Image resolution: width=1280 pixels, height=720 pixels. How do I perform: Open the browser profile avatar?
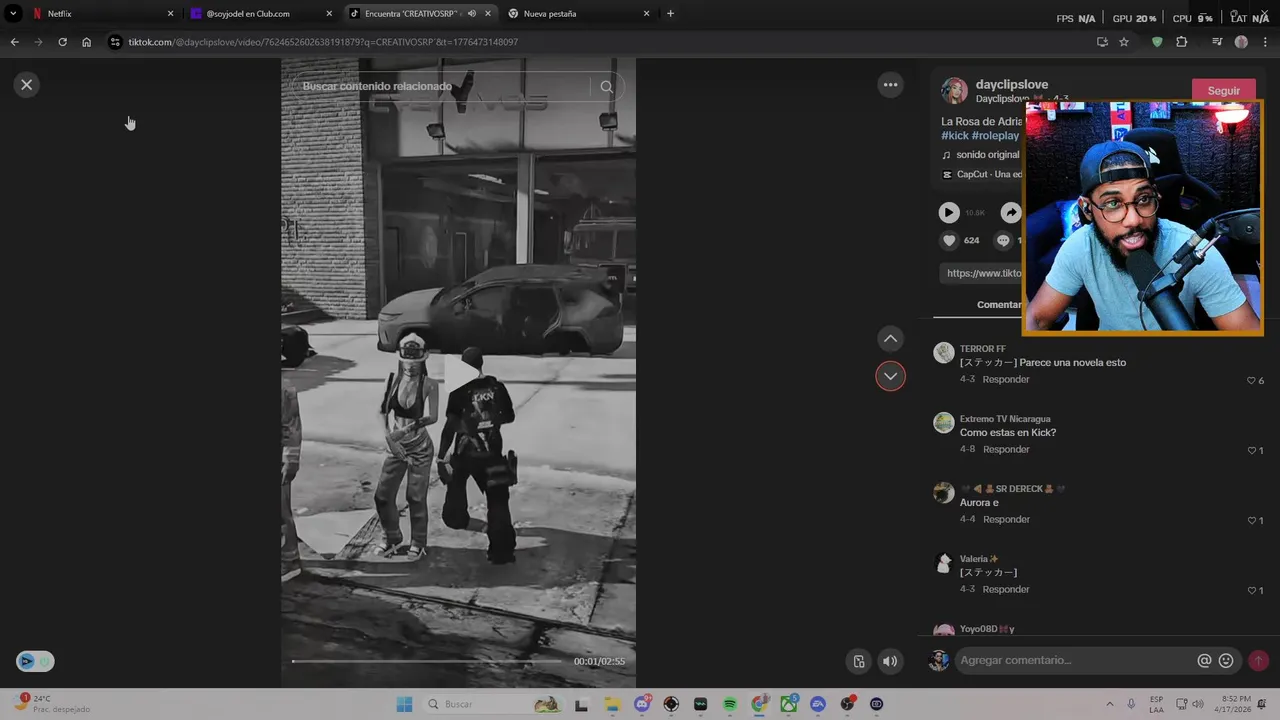tap(1241, 42)
